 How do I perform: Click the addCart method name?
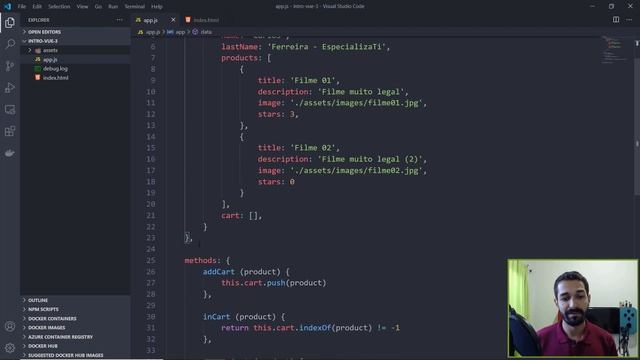(219, 272)
